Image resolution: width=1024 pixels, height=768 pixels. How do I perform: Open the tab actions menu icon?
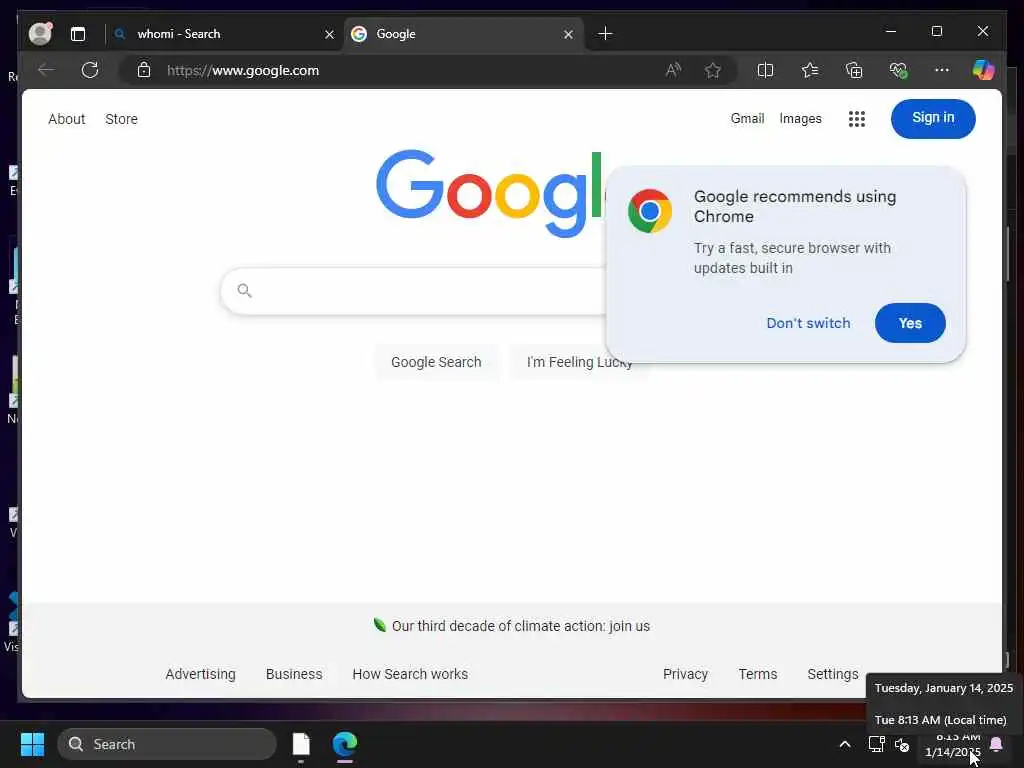pos(78,34)
